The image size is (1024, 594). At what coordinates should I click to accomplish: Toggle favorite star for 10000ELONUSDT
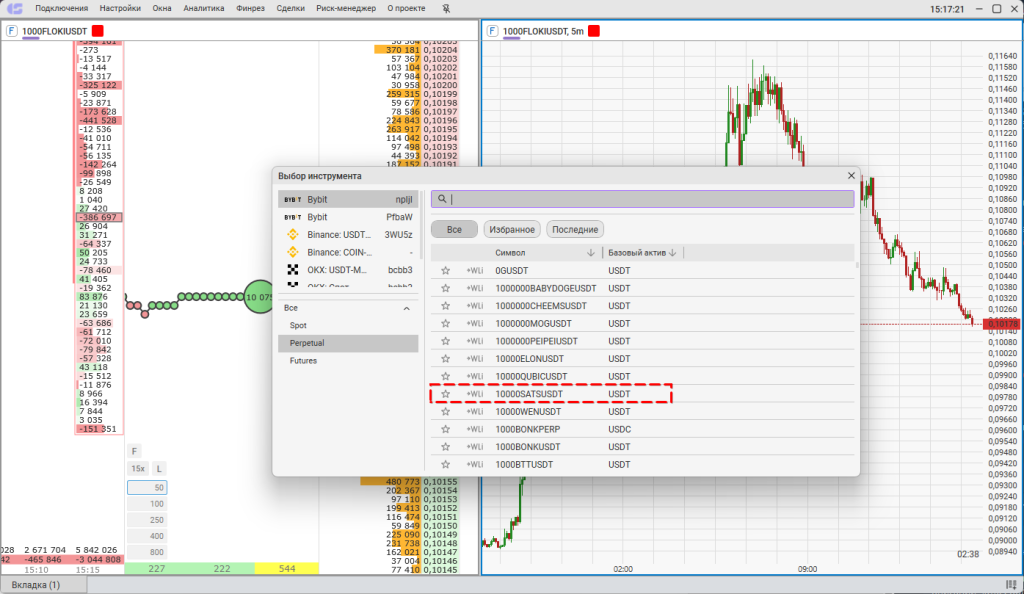pyautogui.click(x=446, y=358)
